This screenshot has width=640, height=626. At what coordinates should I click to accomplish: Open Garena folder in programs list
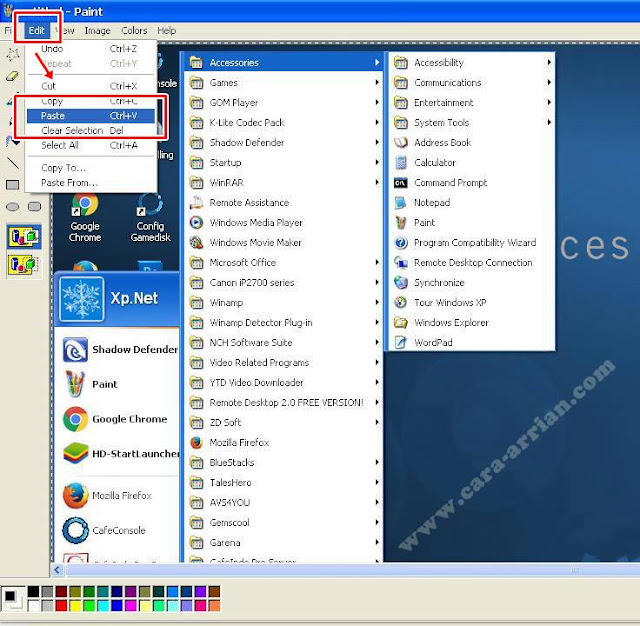pos(284,542)
